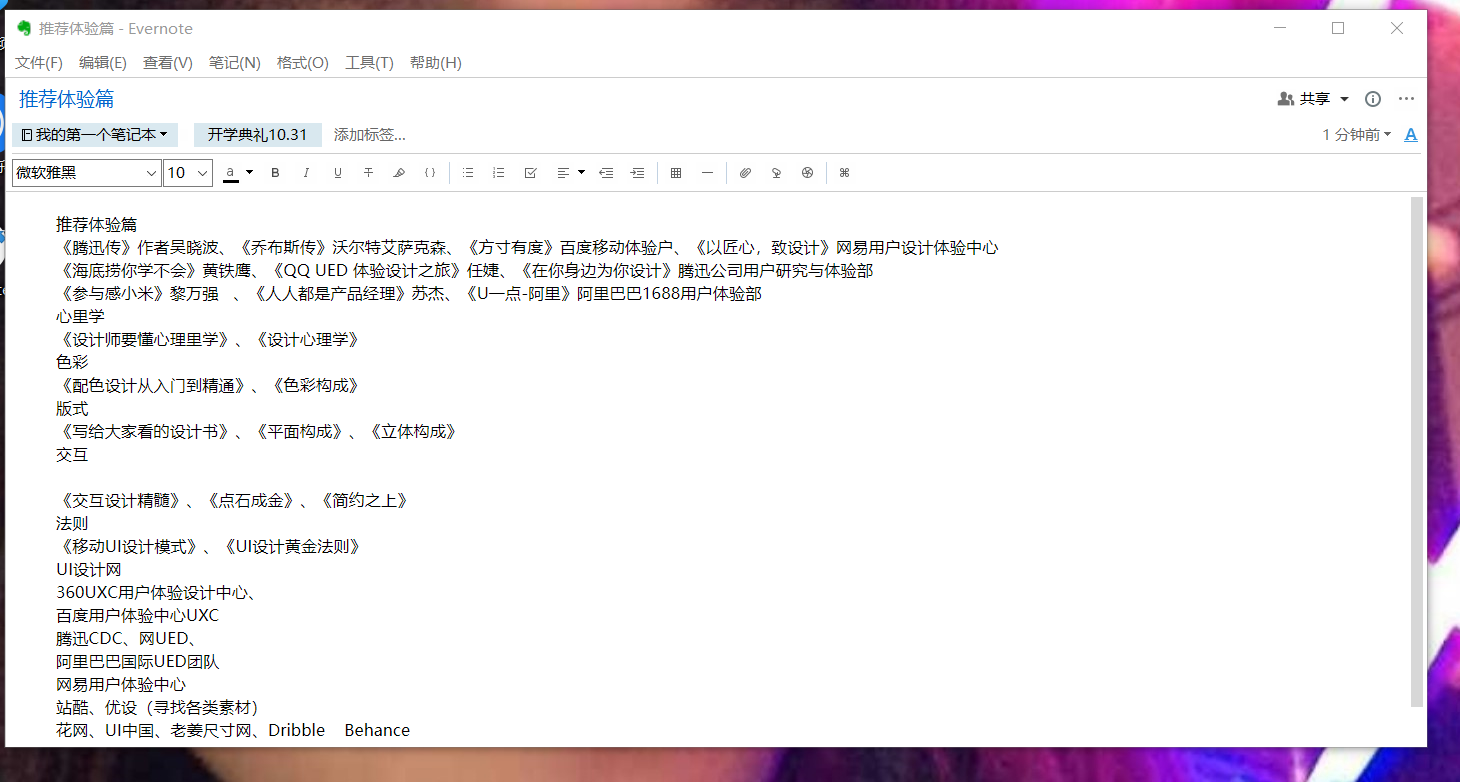
Task: Attach a file with paperclip icon
Action: pos(745,173)
